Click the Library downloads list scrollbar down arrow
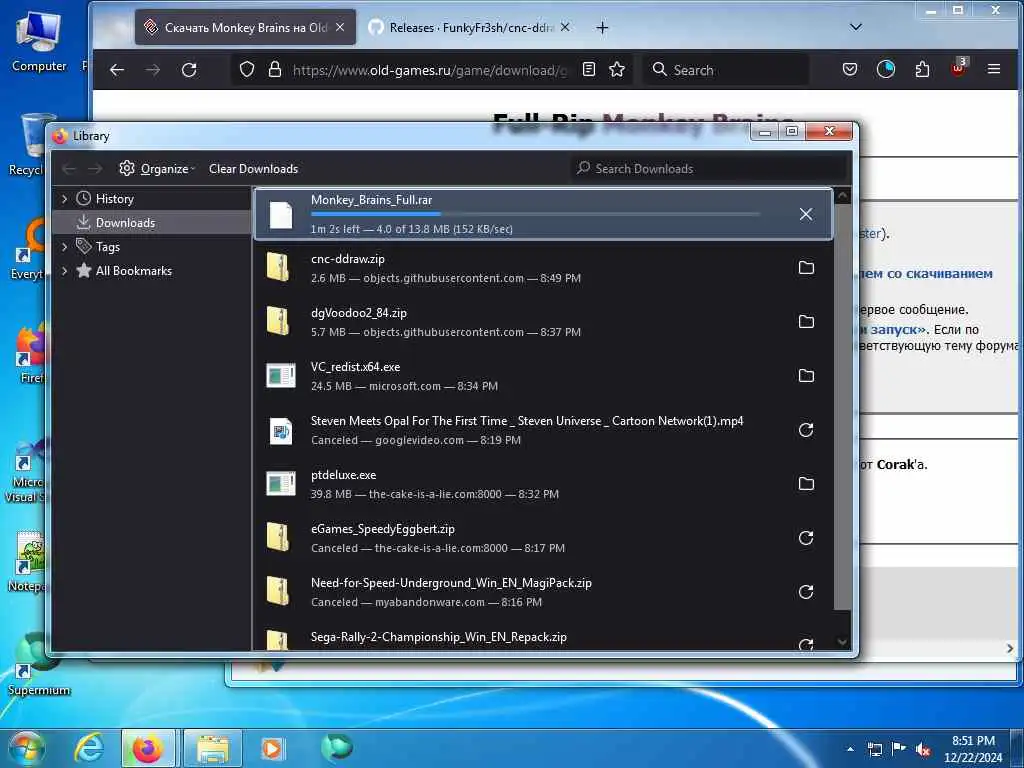The image size is (1024, 768). pos(842,642)
